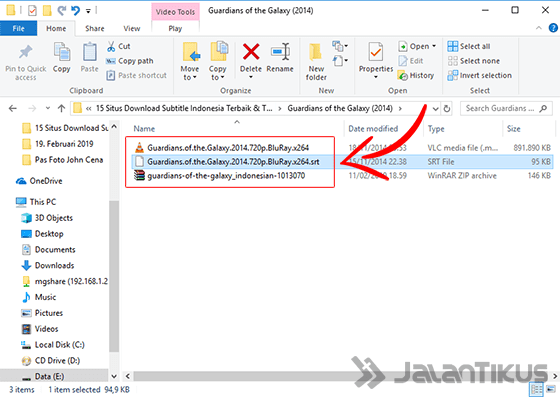Click the History icon in the Open group
The height and width of the screenshot is (397, 560).
pos(402,76)
